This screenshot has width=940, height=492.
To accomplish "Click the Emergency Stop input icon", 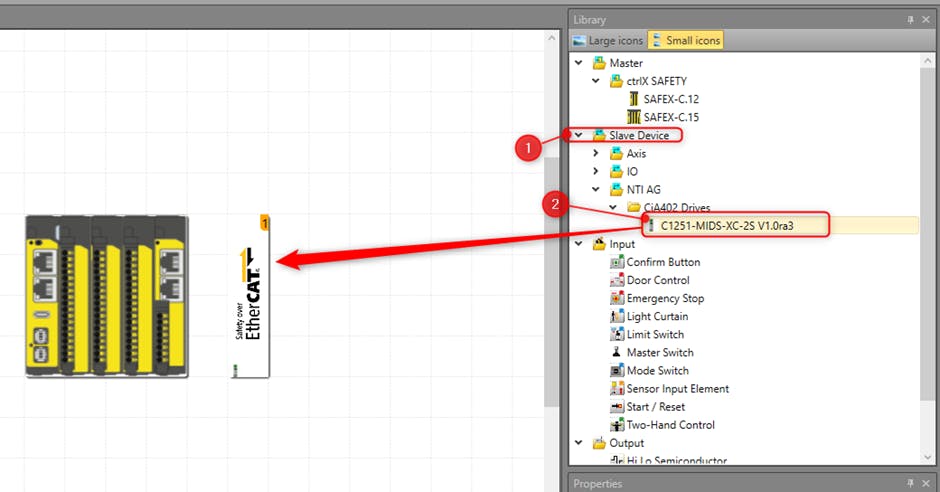I will point(617,298).
